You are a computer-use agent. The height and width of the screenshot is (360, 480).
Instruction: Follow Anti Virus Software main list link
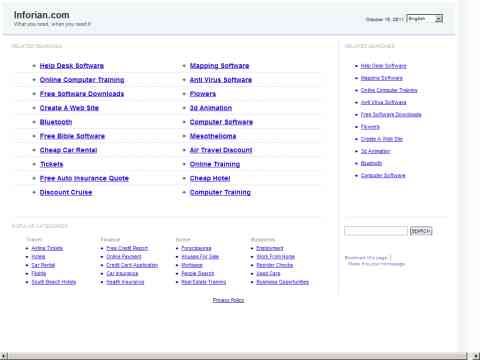(x=221, y=80)
